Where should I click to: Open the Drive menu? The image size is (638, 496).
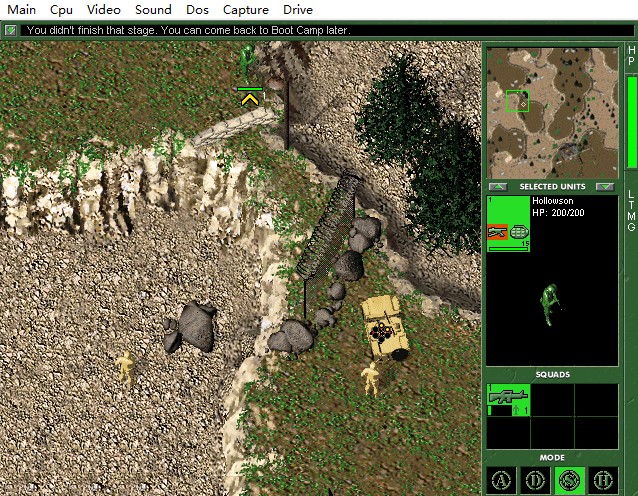click(x=298, y=9)
